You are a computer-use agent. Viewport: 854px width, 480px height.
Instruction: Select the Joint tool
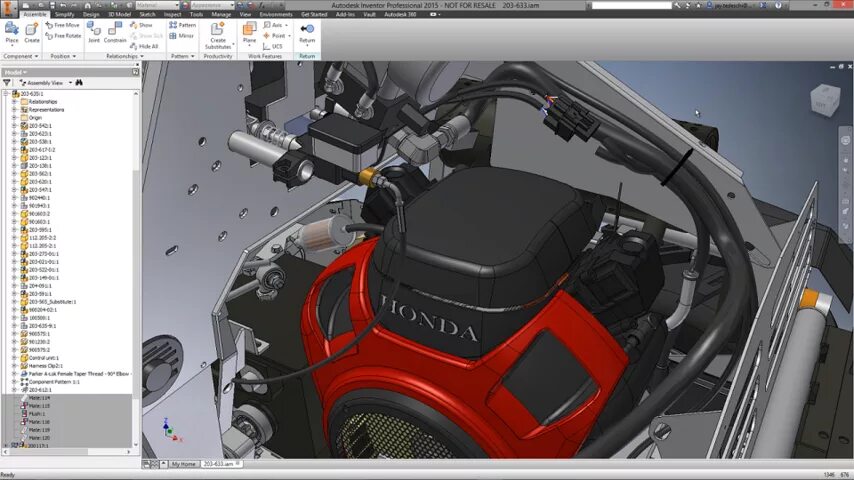(94, 33)
